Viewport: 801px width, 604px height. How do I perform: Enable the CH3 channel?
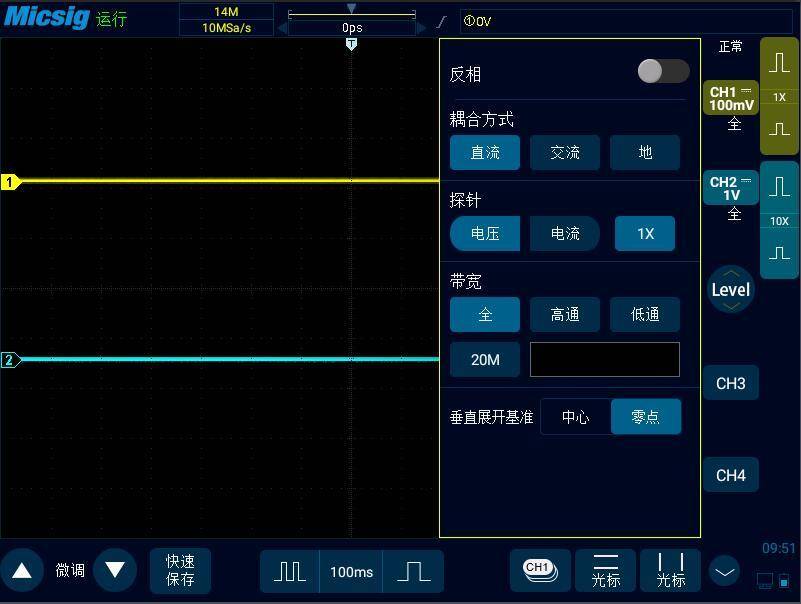(731, 383)
